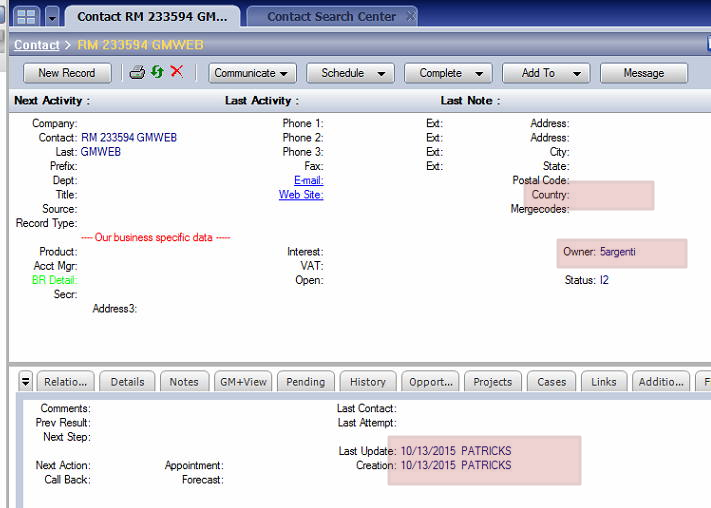This screenshot has width=711, height=508.
Task: Select the GM+View tab
Action: click(242, 382)
